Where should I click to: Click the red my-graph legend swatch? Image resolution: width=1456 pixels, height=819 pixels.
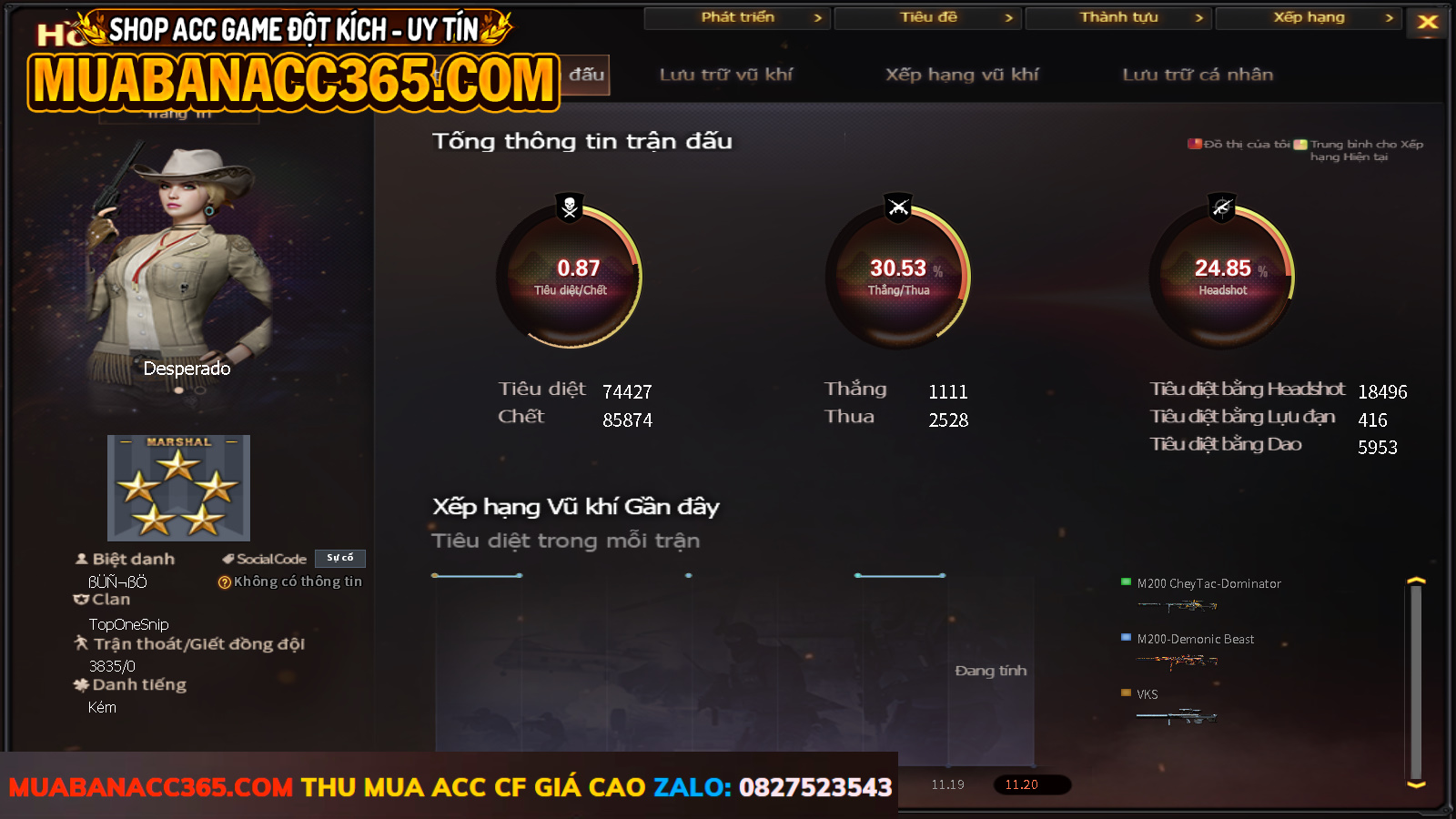[x=1195, y=144]
